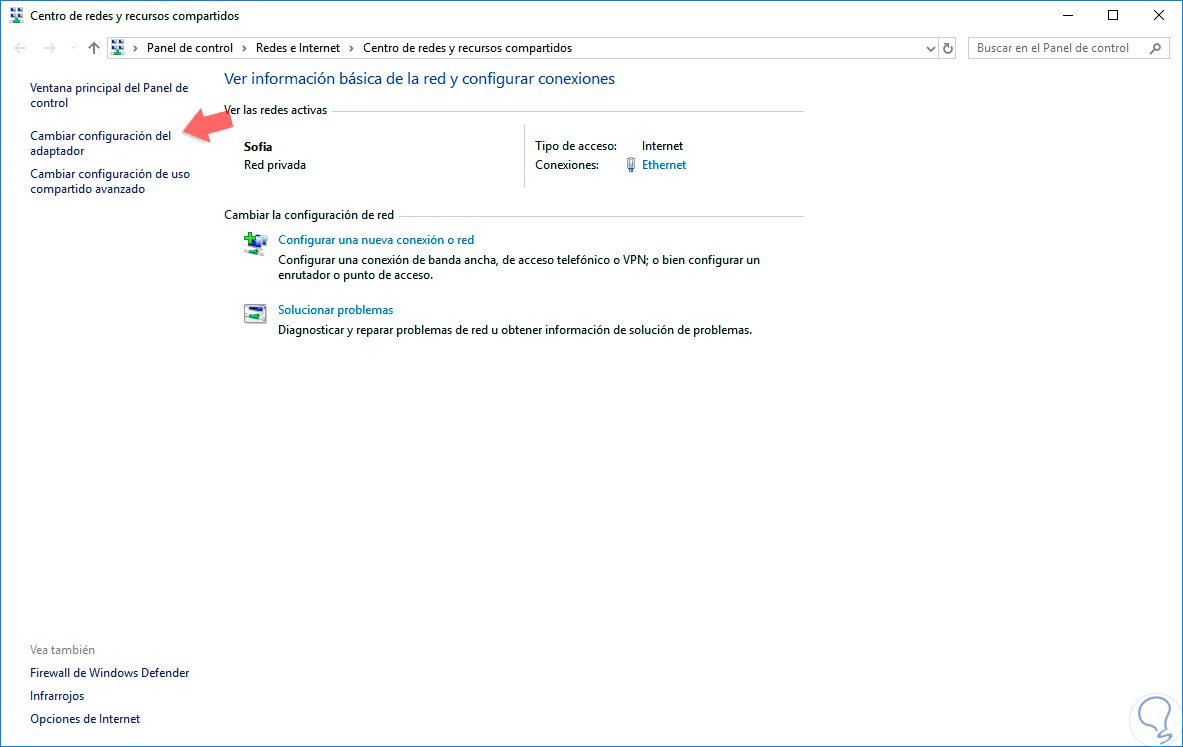Image resolution: width=1183 pixels, height=747 pixels.
Task: Click the back navigation arrow
Action: [x=19, y=47]
